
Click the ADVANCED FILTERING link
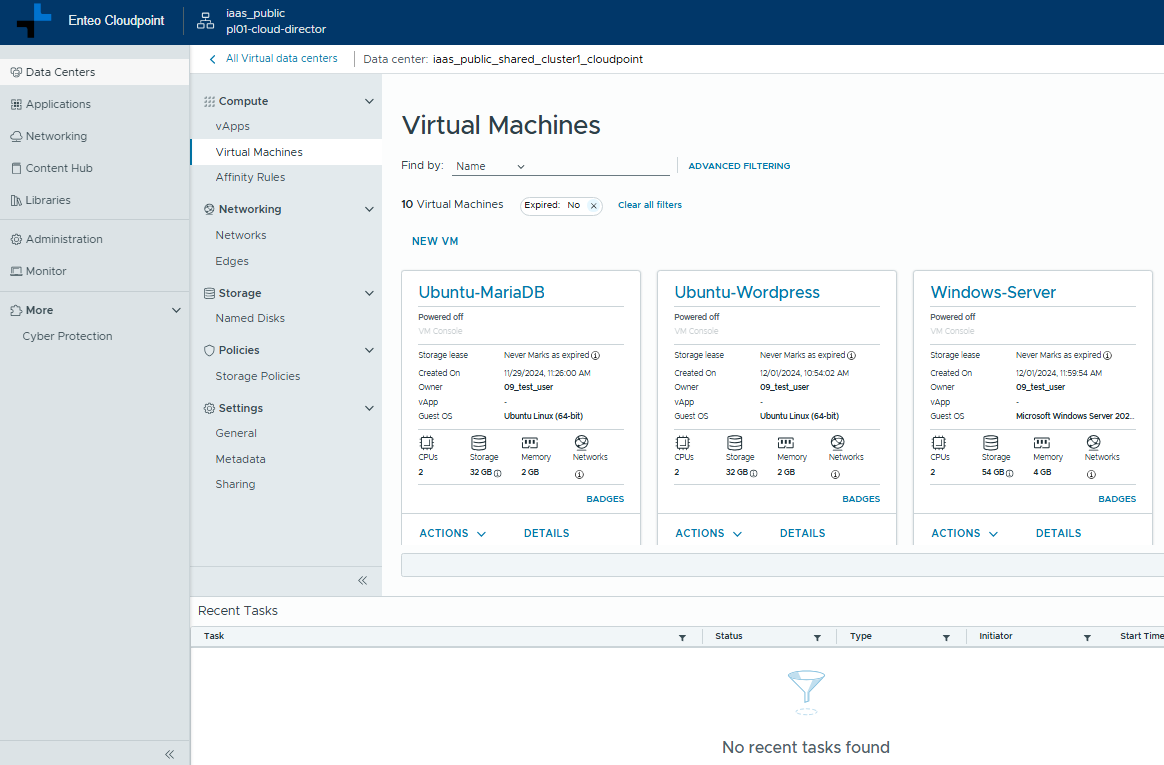click(x=739, y=166)
